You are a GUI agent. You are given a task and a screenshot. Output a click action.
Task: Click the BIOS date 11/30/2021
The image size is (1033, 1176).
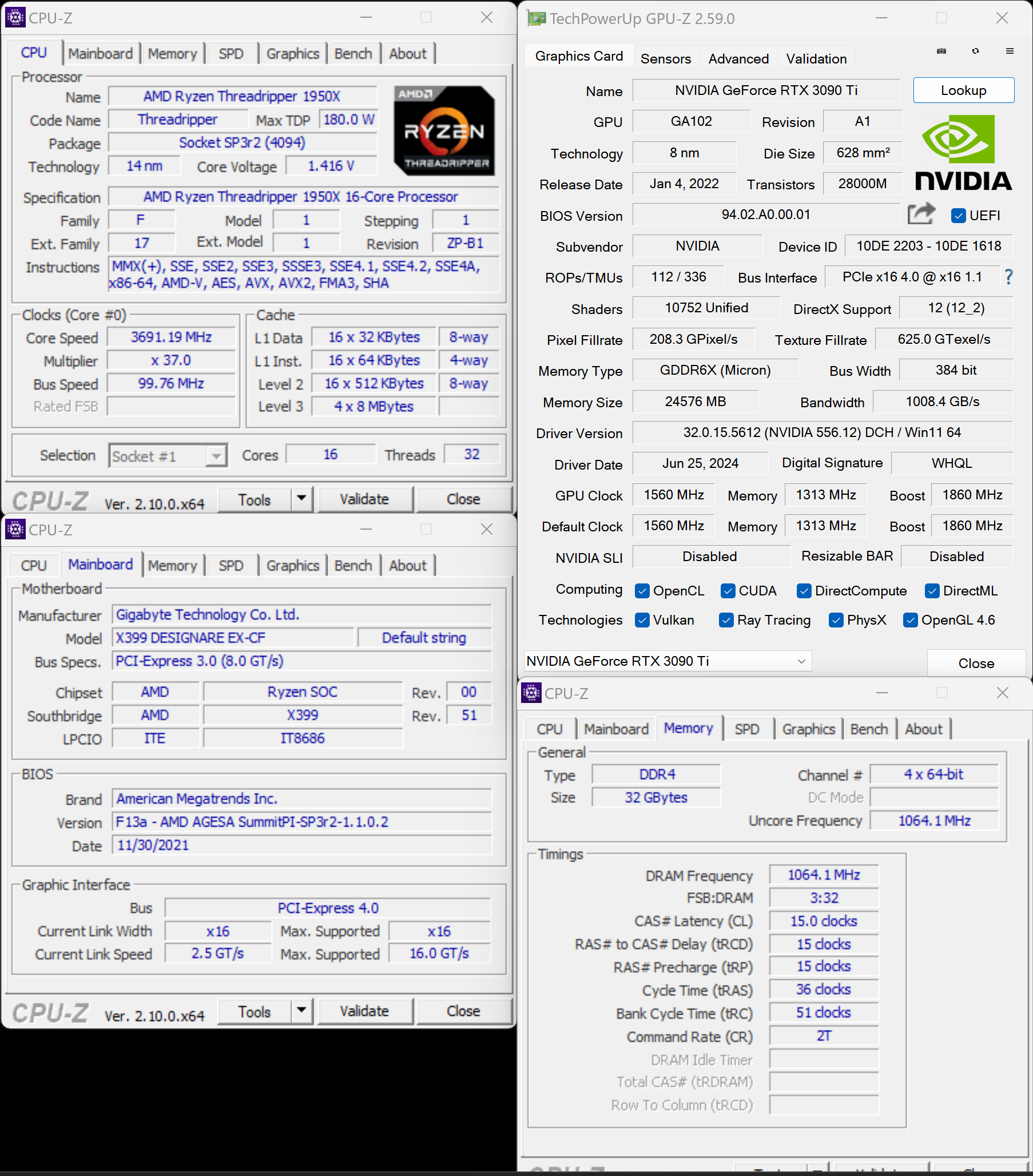click(x=301, y=845)
